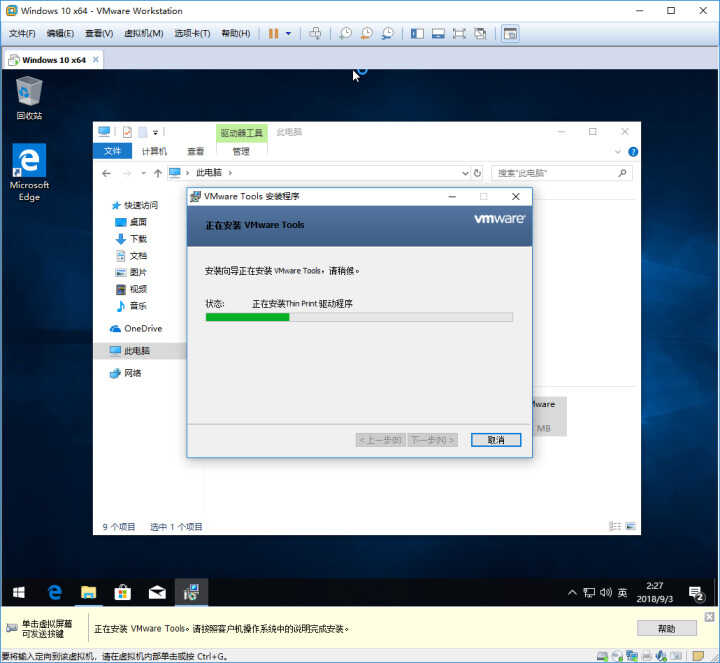The height and width of the screenshot is (663, 720).
Task: Click the orange pause VM button
Action: [273, 34]
